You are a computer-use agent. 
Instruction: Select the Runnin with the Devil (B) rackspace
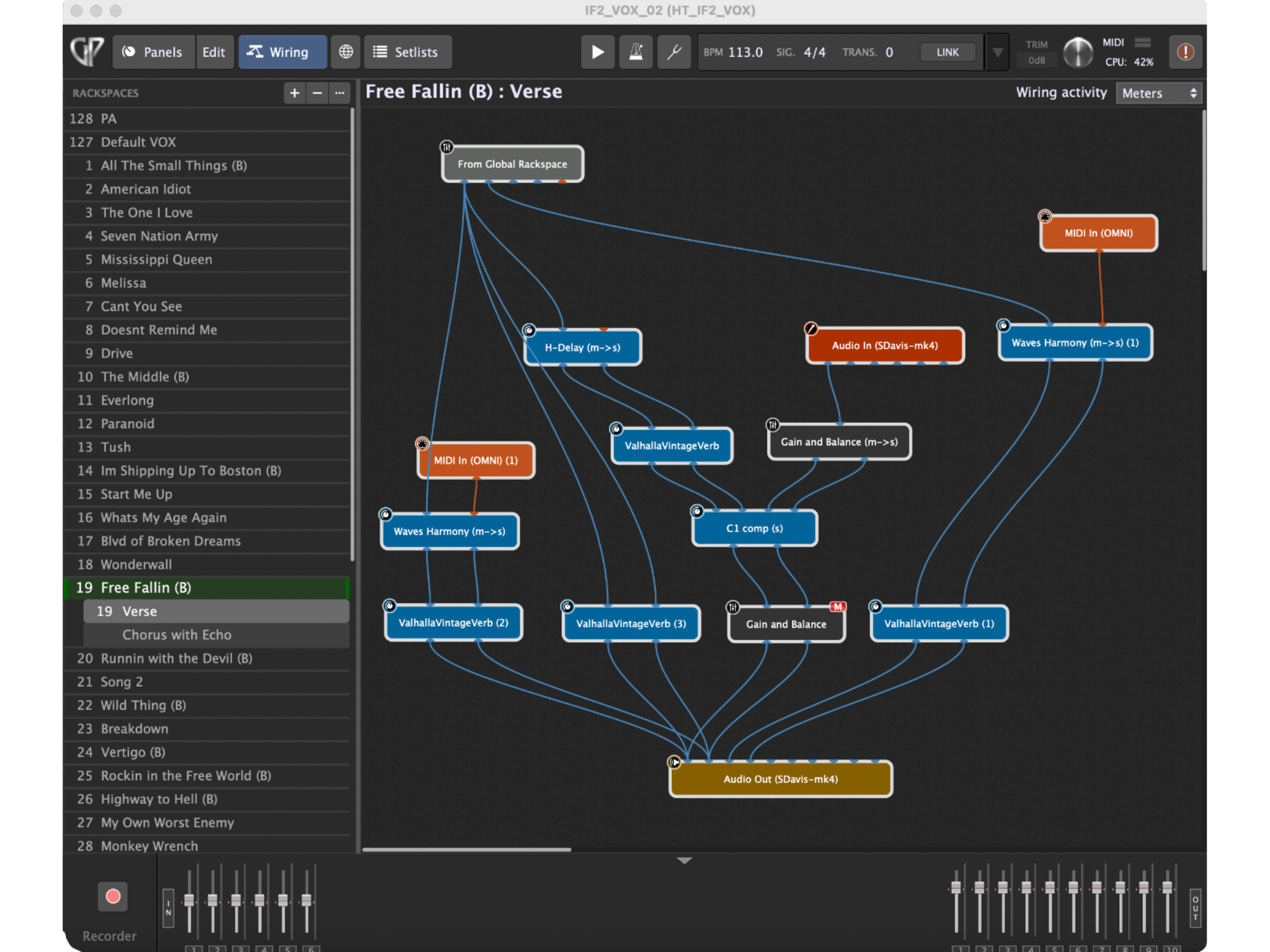[206, 658]
